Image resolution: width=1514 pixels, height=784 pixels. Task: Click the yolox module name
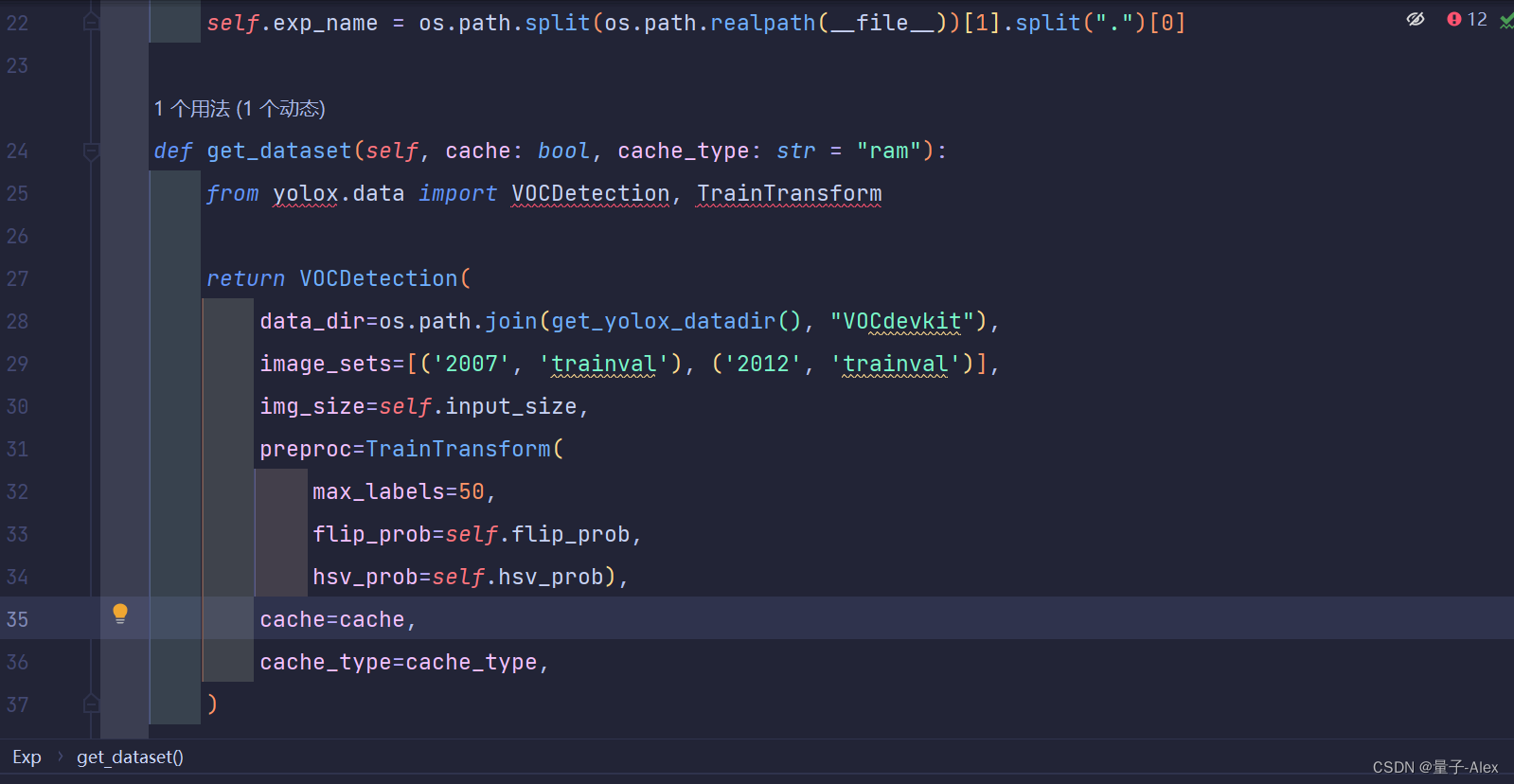point(306,193)
